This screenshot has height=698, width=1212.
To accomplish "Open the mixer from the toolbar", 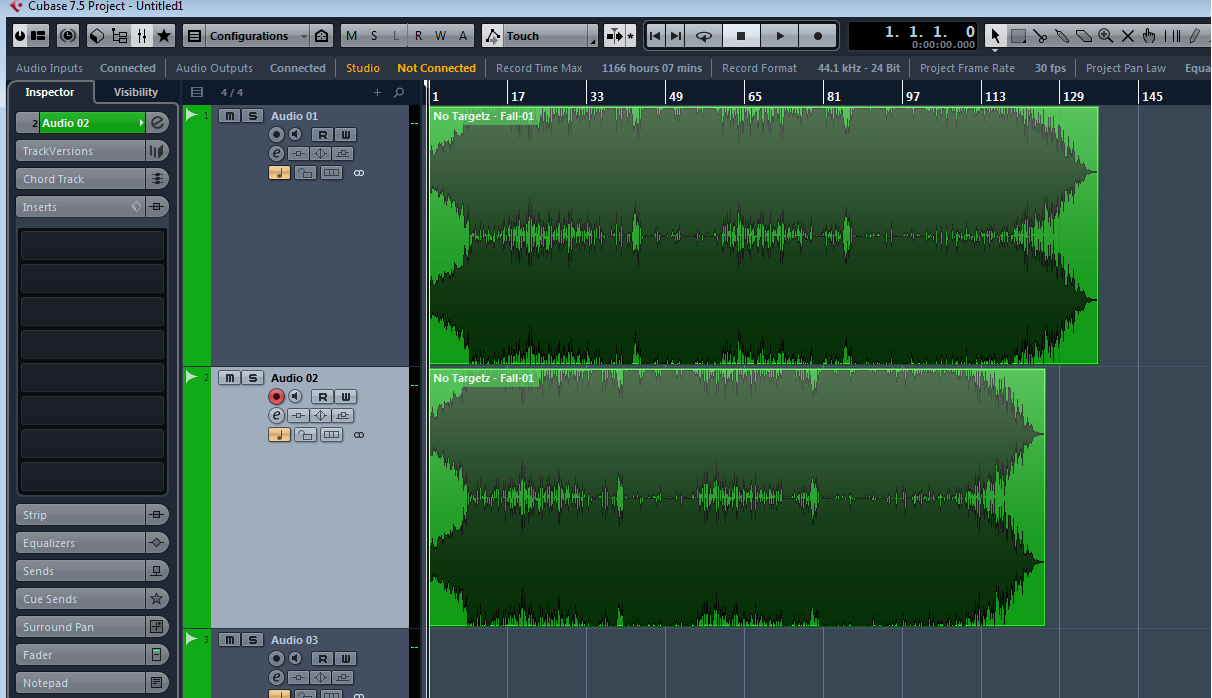I will pyautogui.click(x=142, y=36).
